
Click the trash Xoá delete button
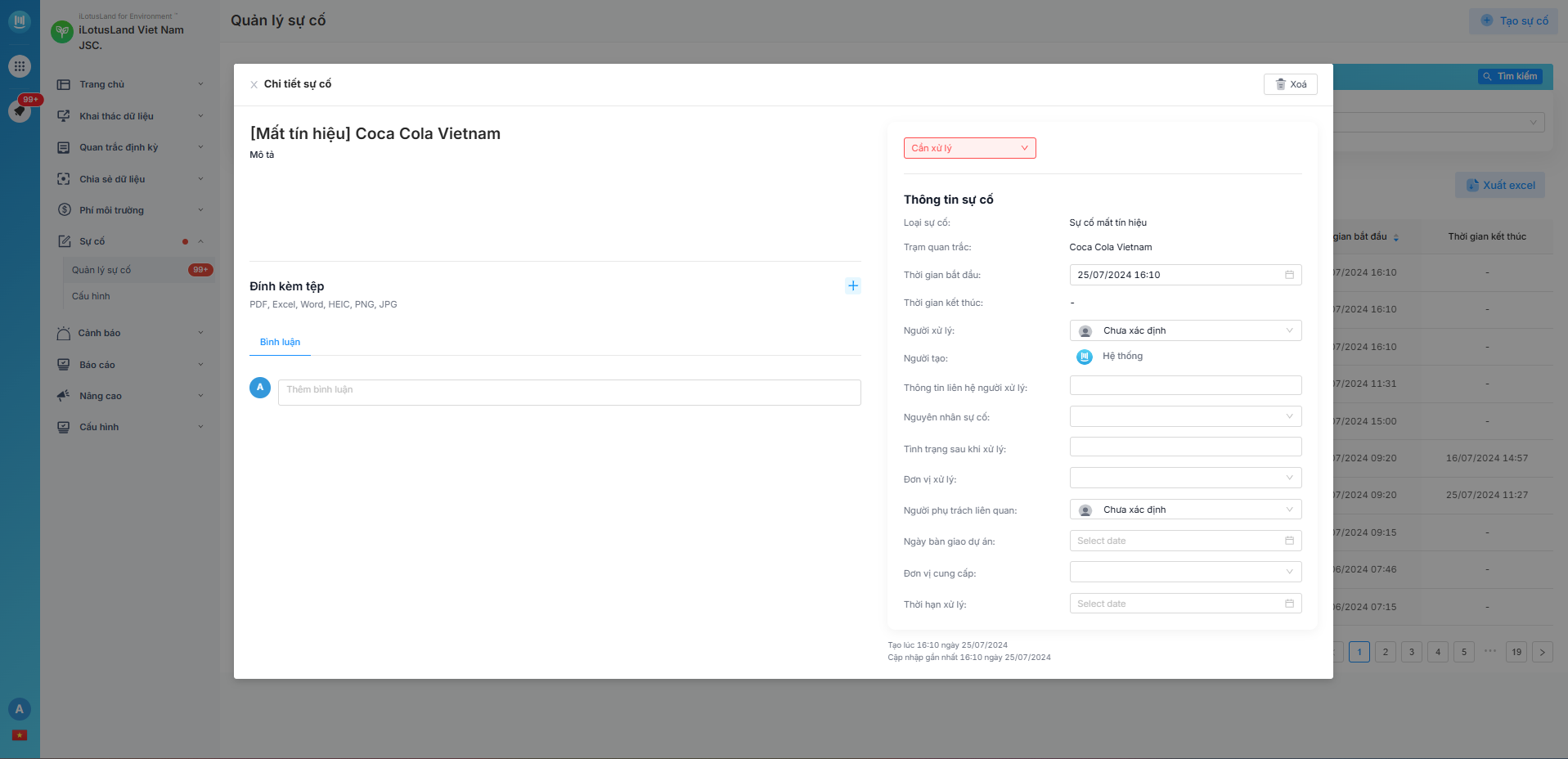pos(1290,84)
